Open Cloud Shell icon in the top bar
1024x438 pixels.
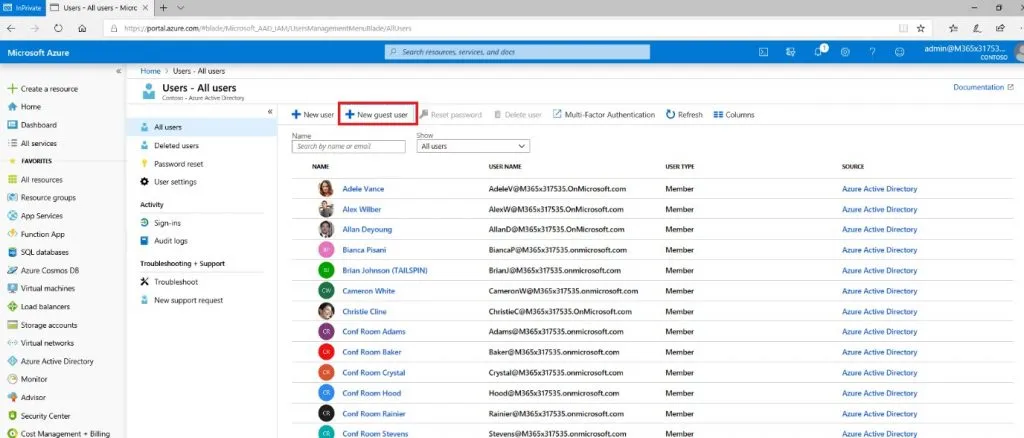coord(763,52)
